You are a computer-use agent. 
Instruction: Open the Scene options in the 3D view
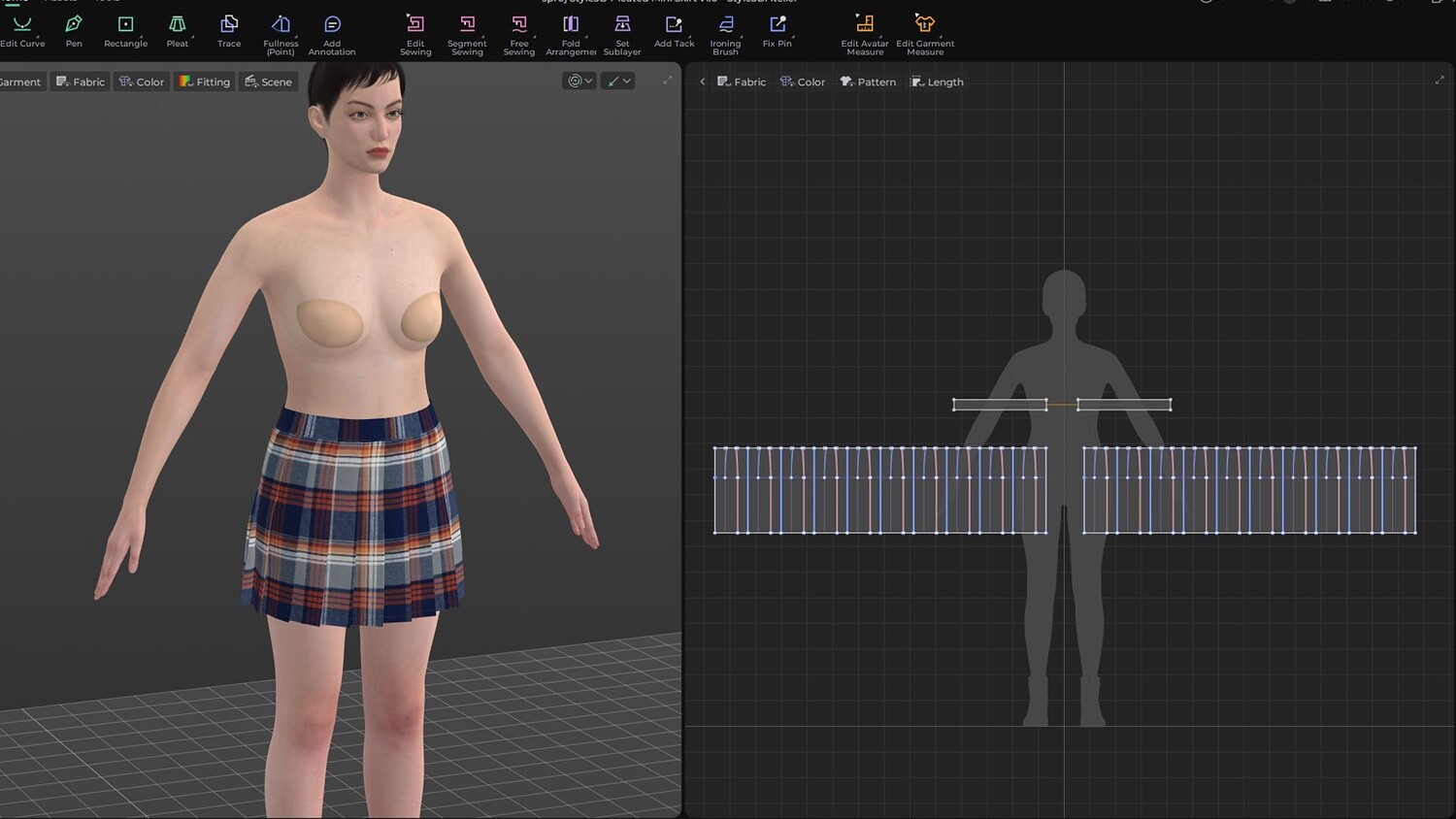click(x=269, y=82)
